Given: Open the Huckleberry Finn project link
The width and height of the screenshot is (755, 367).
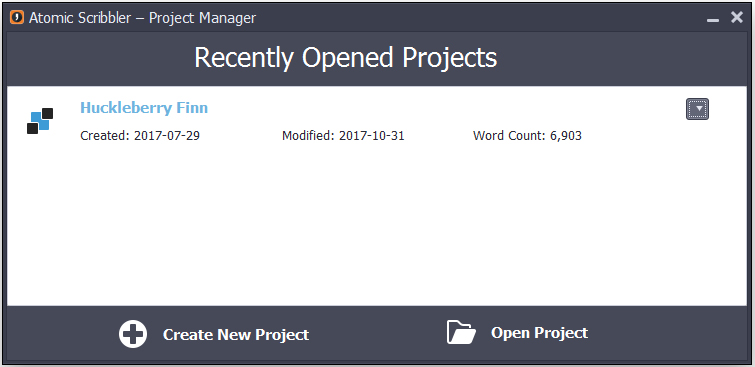Looking at the screenshot, I should (x=144, y=107).
